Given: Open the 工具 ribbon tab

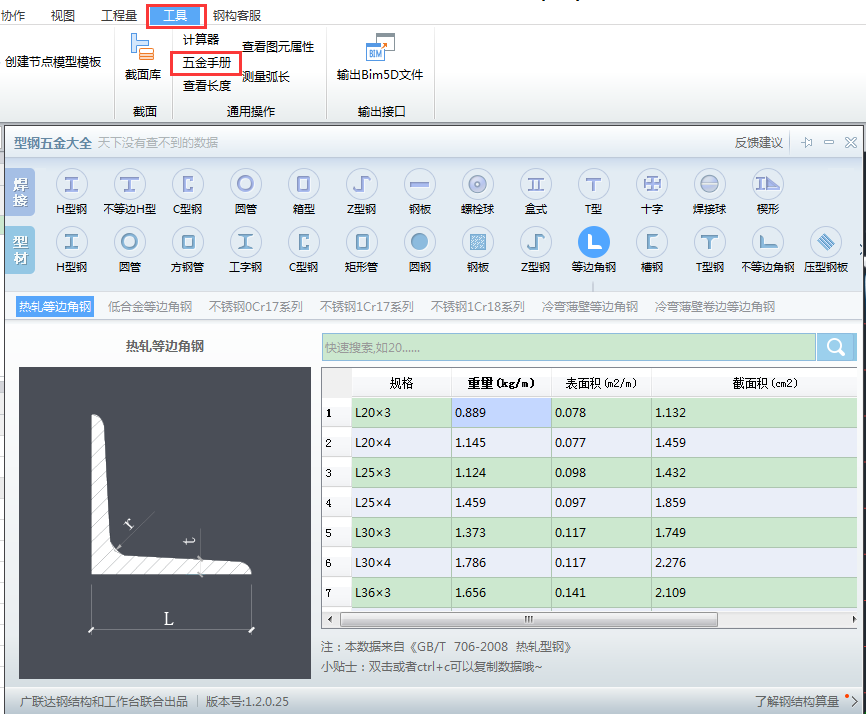Looking at the screenshot, I should coord(176,16).
